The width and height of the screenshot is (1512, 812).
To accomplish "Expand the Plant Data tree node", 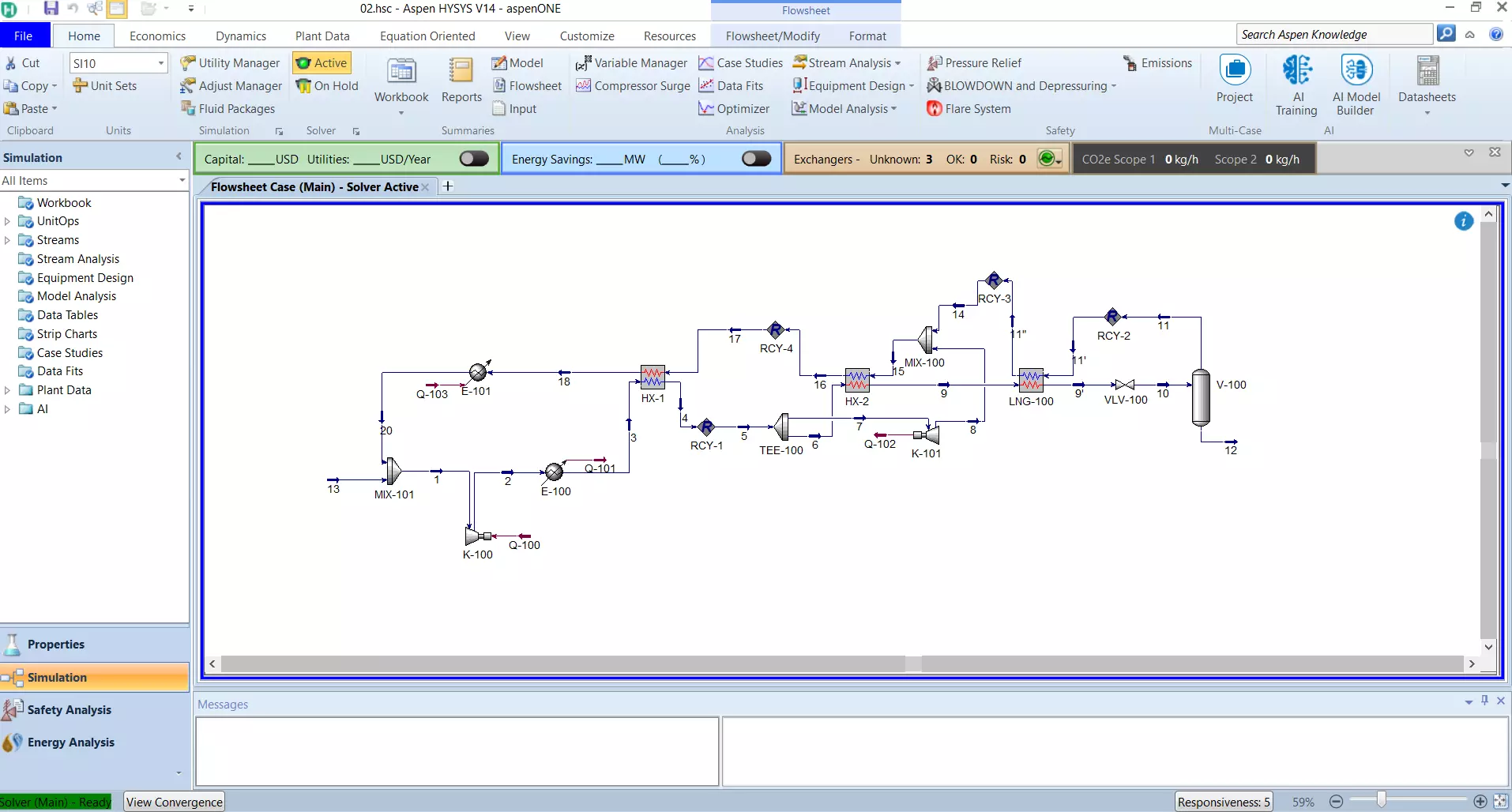I will pyautogui.click(x=7, y=390).
